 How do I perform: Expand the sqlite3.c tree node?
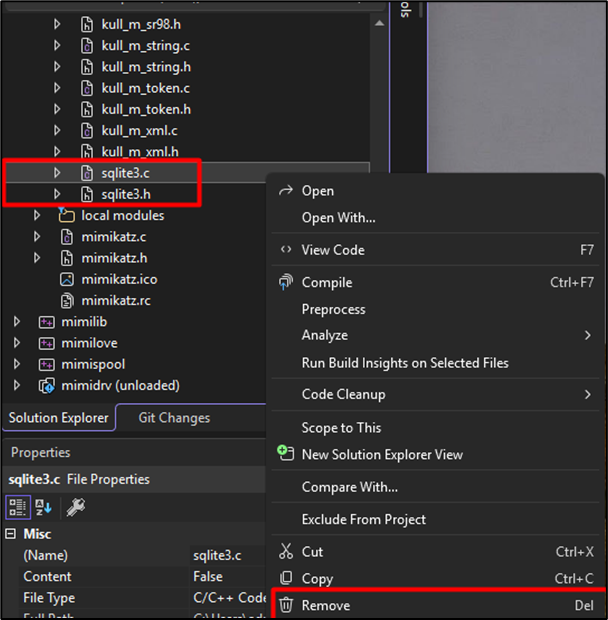57,173
